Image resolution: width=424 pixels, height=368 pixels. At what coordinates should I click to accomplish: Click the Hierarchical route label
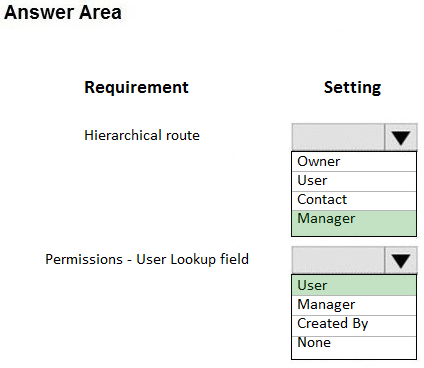[142, 135]
